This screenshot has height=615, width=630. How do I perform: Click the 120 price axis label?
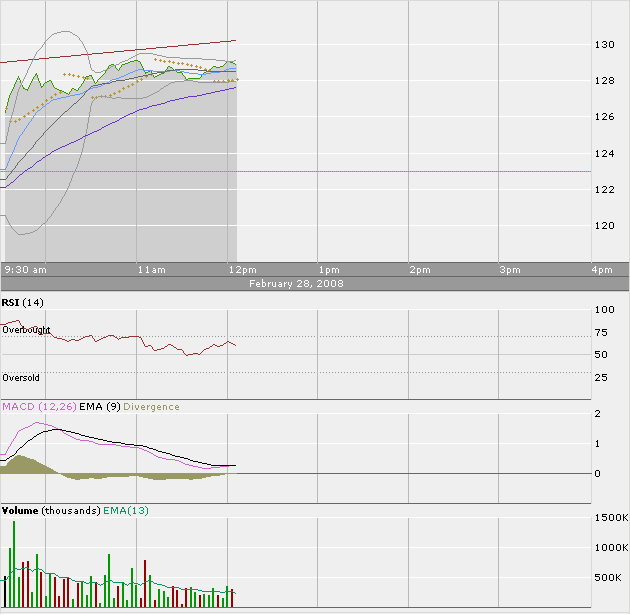pos(605,226)
